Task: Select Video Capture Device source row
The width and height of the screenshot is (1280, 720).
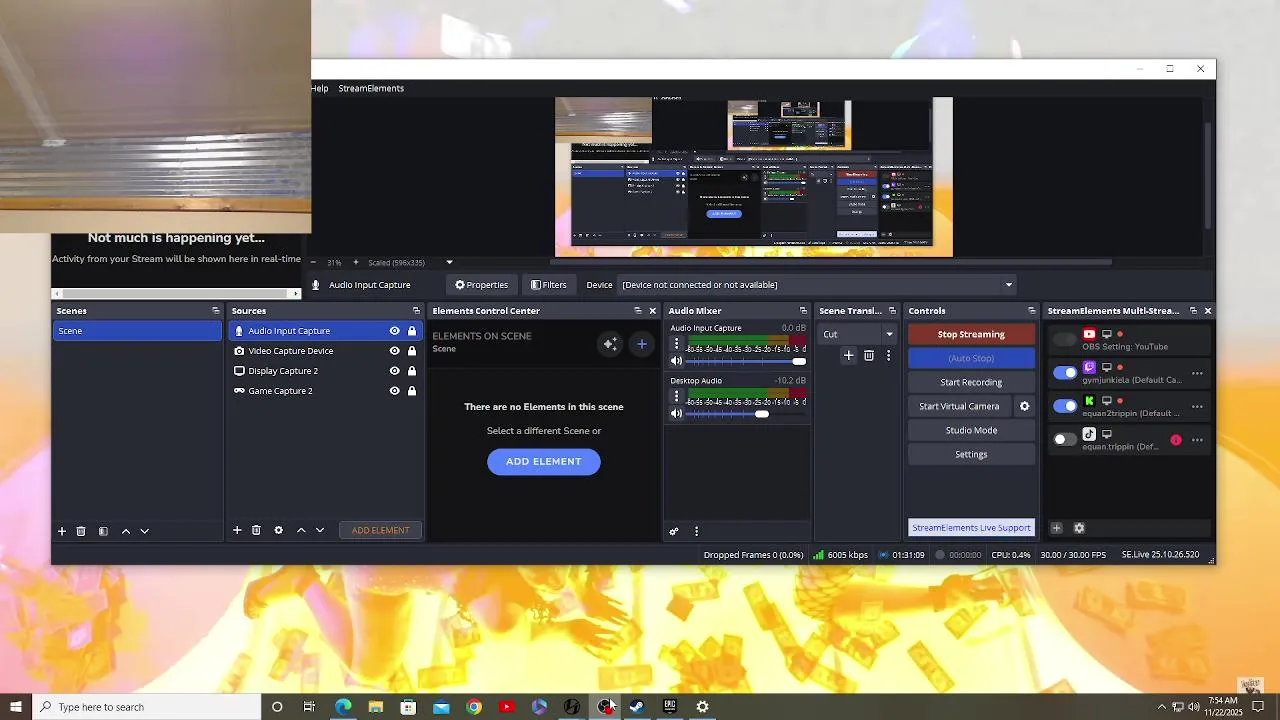Action: click(325, 351)
